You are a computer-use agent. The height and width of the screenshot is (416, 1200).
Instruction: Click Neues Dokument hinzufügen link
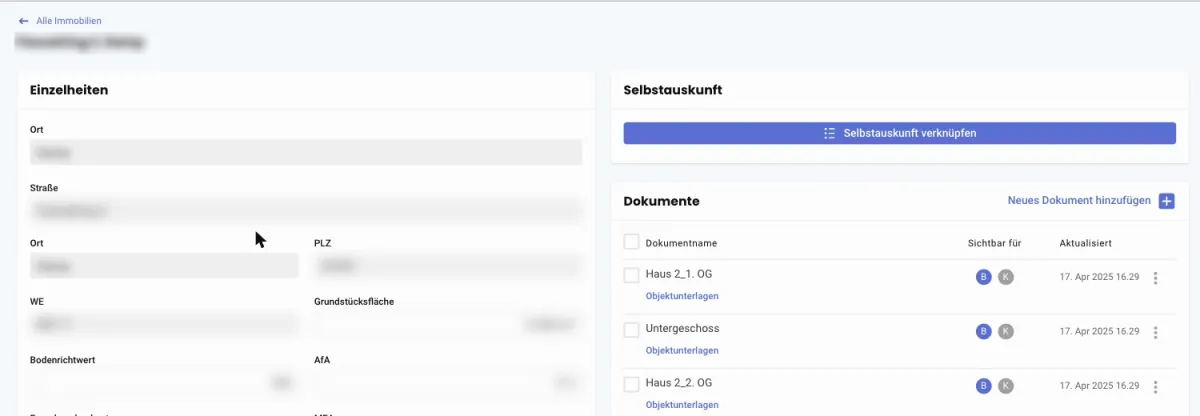coord(1079,201)
